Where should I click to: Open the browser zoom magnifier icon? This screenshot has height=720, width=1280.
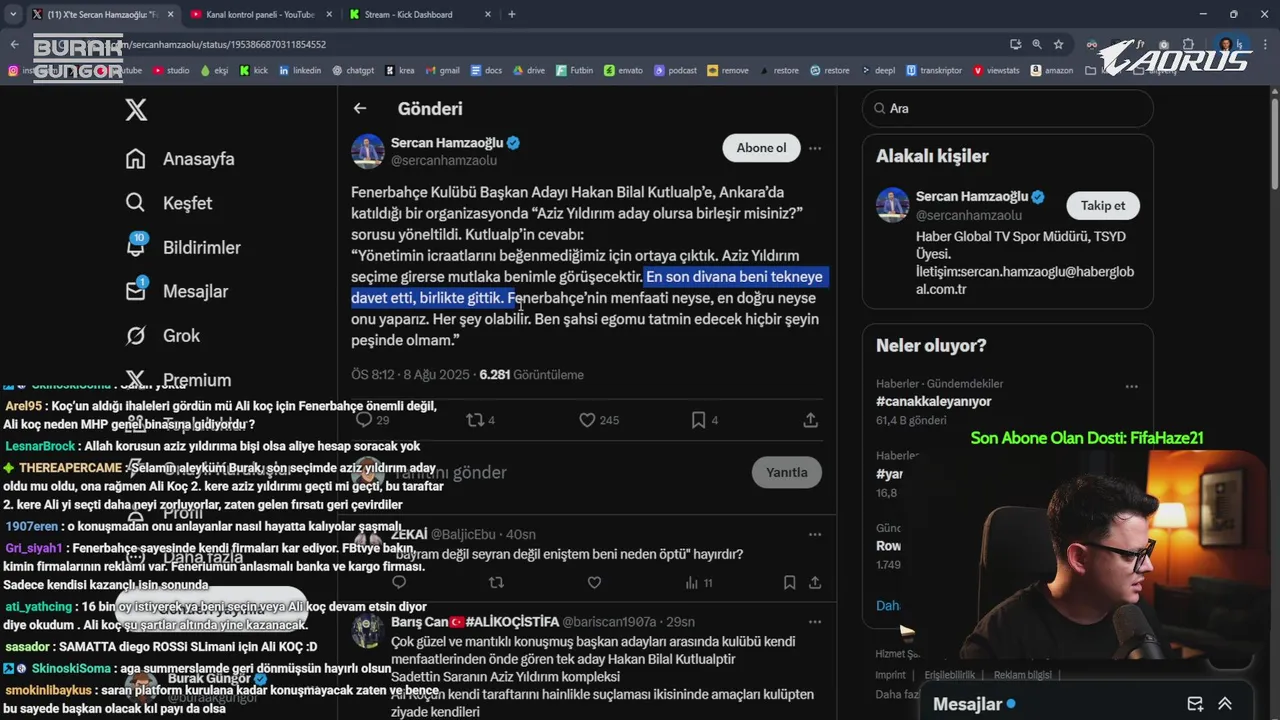pyautogui.click(x=1037, y=44)
